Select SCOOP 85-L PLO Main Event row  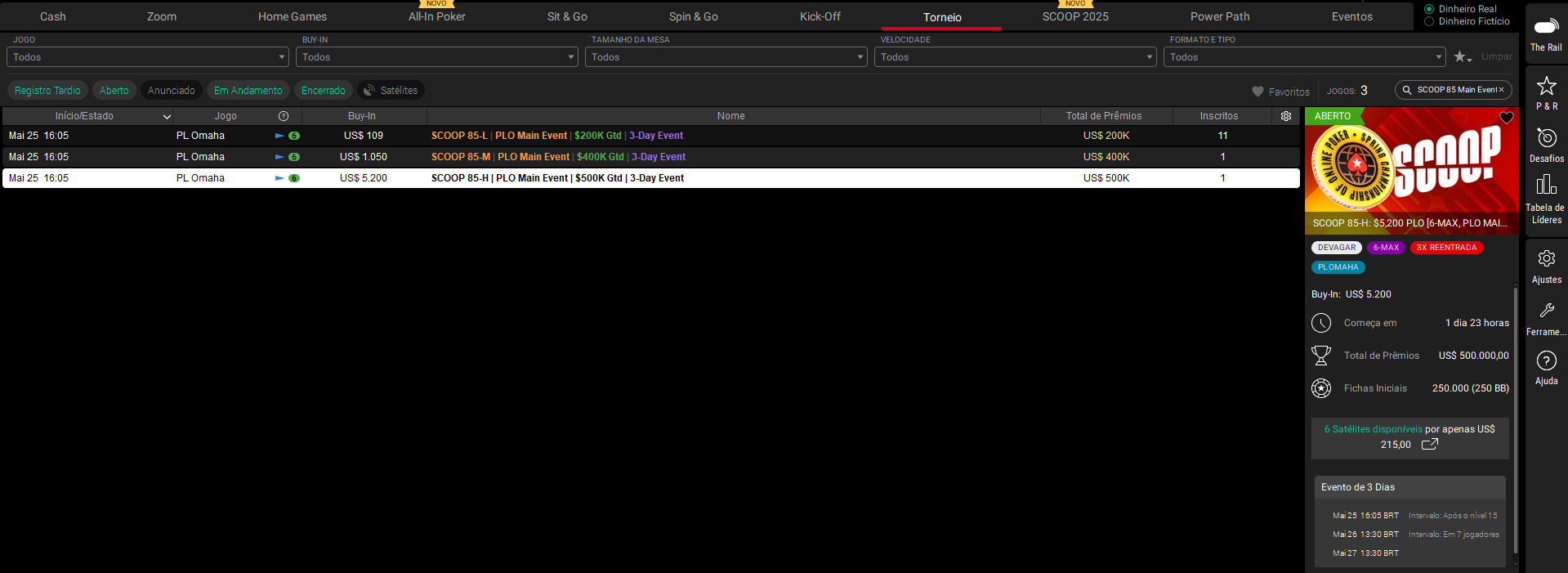point(650,136)
